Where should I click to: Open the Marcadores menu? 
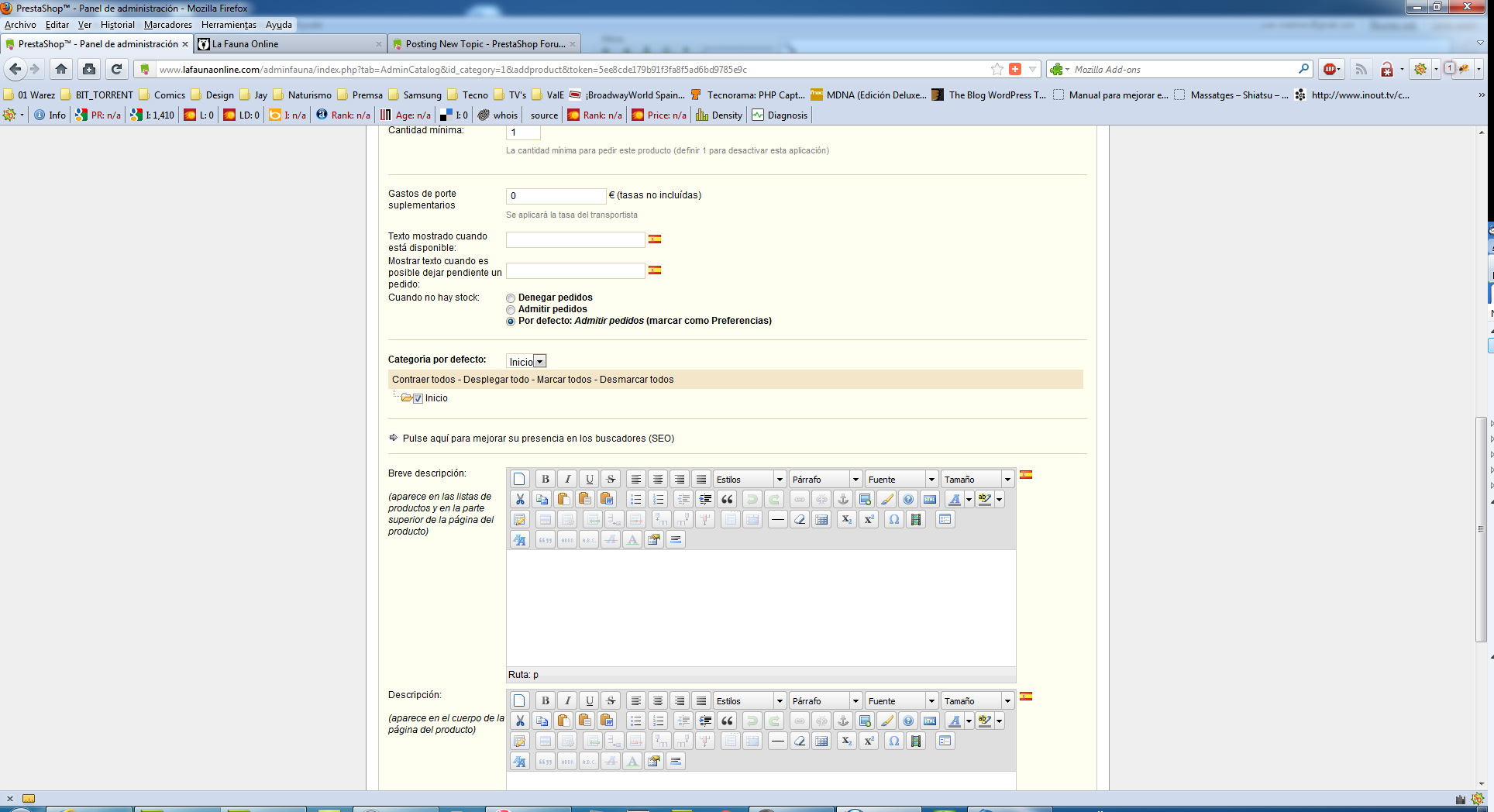pos(167,25)
